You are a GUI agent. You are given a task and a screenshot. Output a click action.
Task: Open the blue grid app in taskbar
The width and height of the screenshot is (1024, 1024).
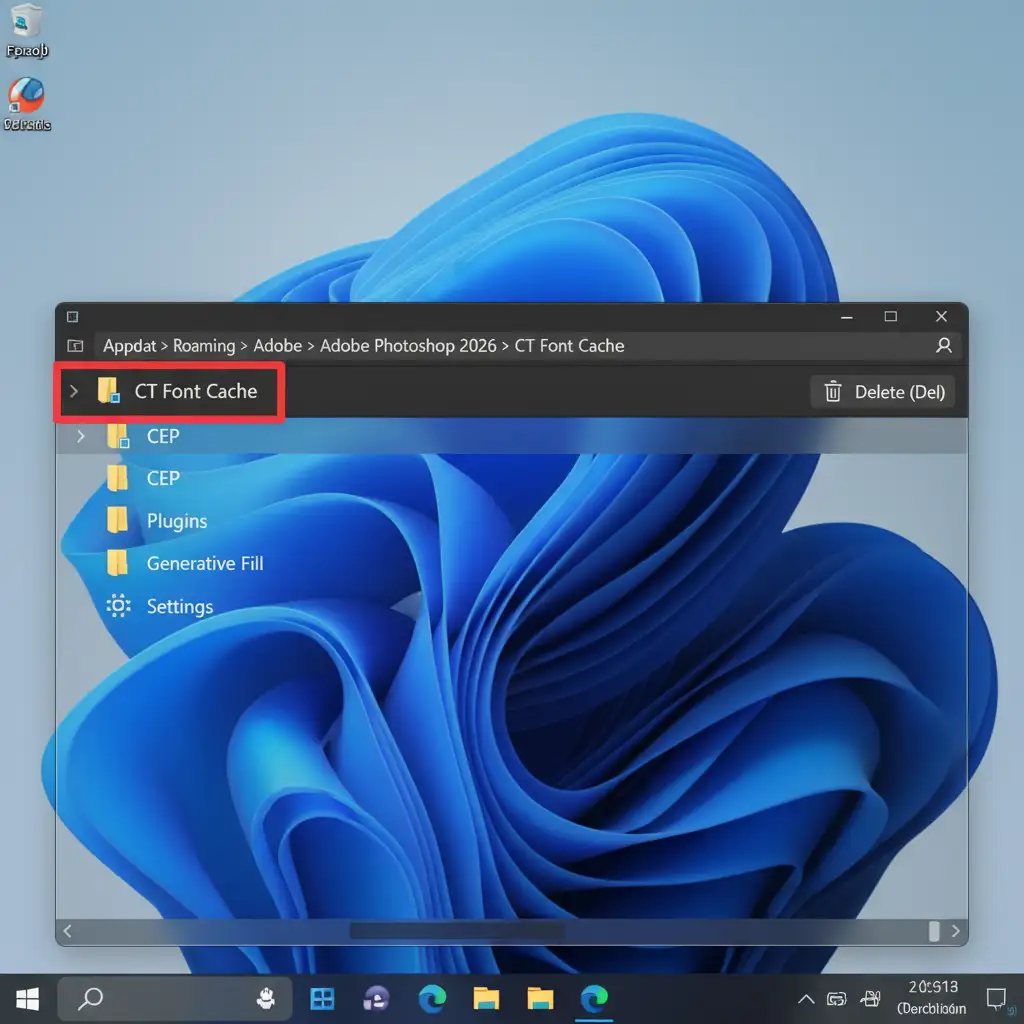[322, 998]
